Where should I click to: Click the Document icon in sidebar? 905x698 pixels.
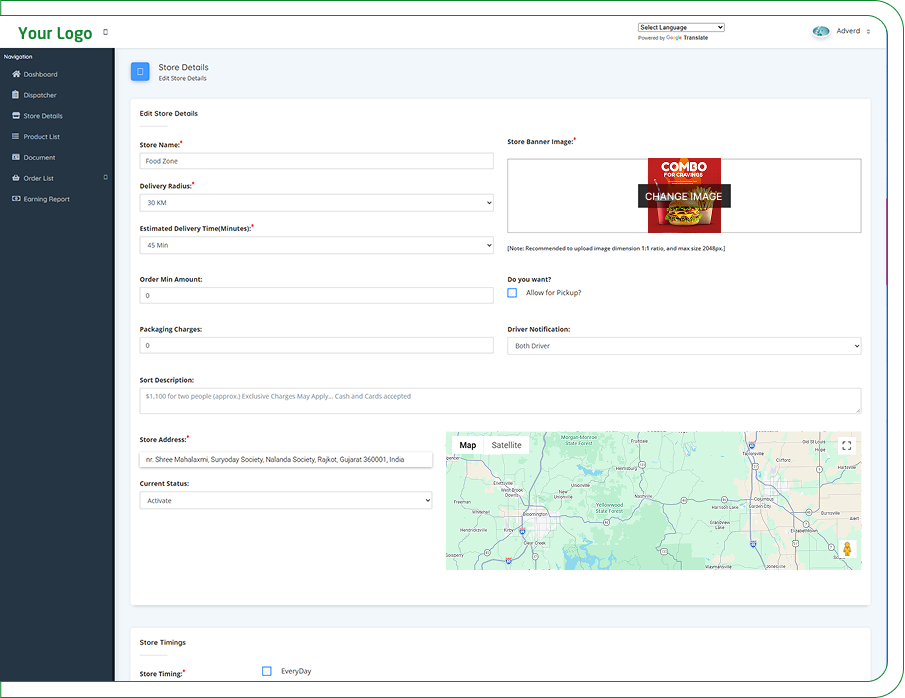coord(16,157)
